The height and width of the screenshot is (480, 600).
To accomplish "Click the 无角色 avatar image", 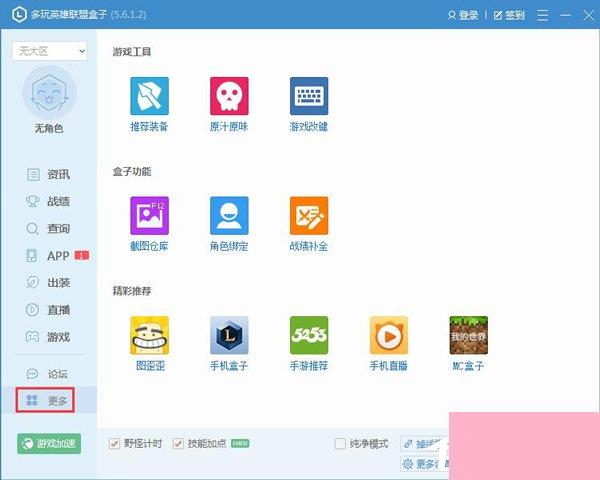I will 49,92.
